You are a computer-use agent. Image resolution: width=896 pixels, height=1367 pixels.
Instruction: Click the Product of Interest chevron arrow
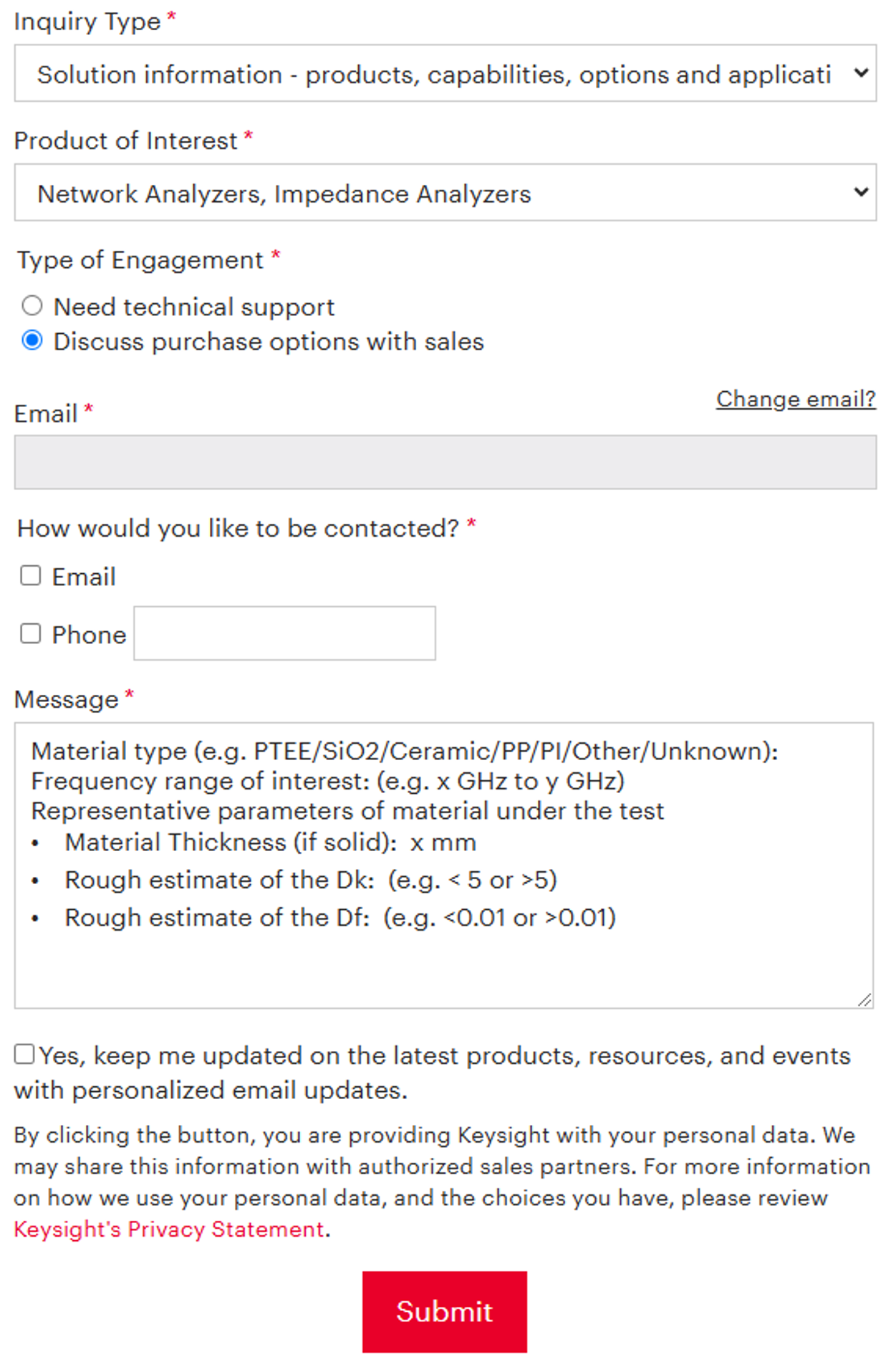click(861, 192)
